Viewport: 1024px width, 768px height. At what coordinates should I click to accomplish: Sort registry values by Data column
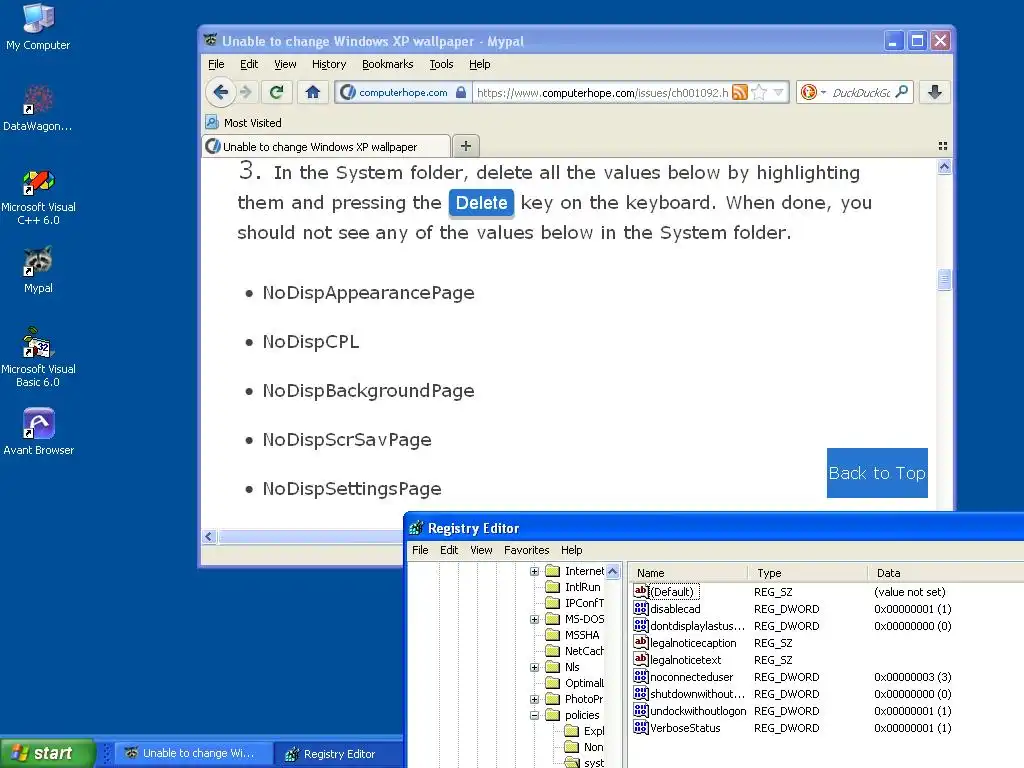(946, 573)
